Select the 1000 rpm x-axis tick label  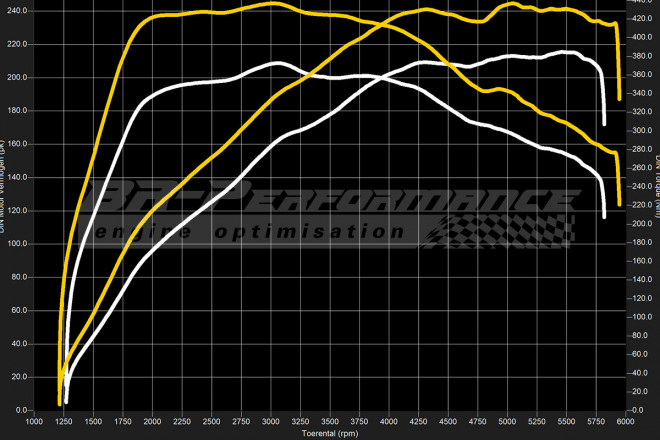pyautogui.click(x=33, y=422)
